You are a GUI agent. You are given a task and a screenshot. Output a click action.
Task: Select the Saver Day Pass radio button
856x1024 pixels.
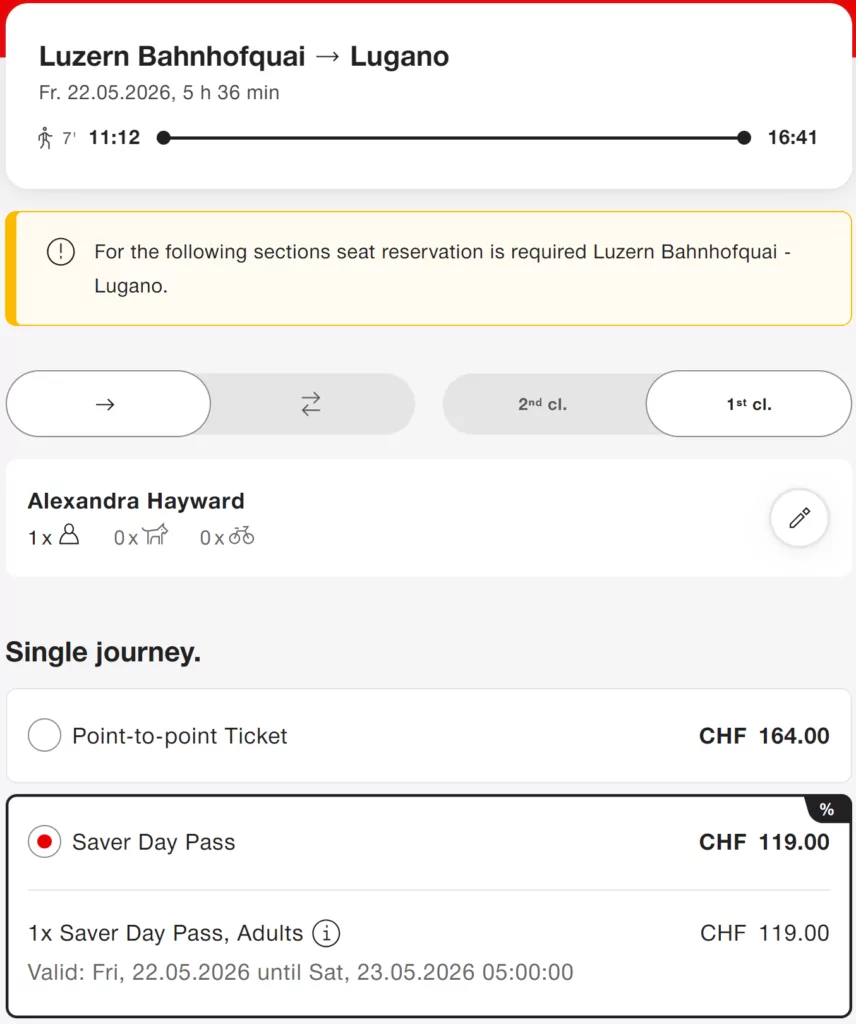[44, 842]
